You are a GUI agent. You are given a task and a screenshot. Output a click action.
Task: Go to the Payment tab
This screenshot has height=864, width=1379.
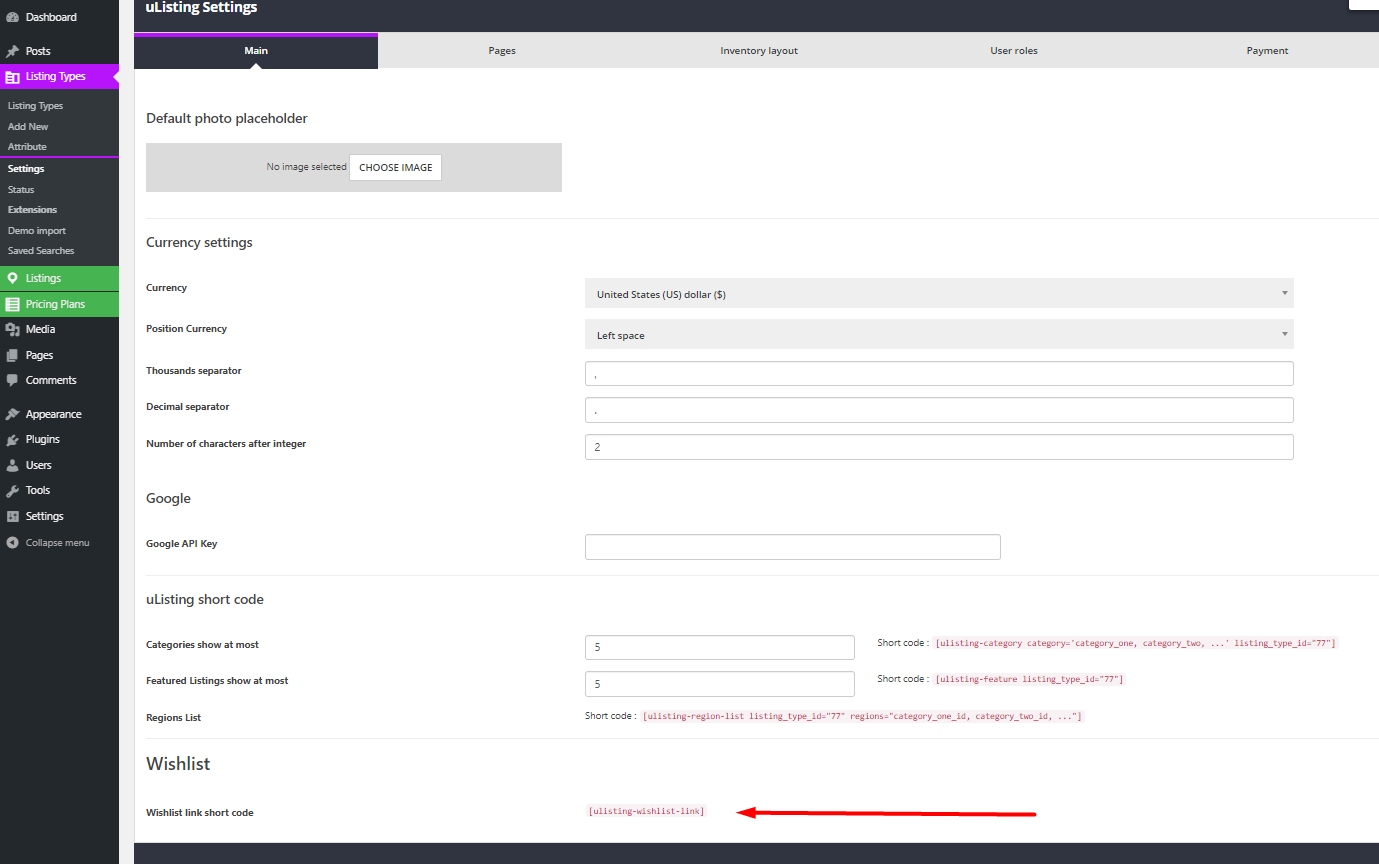point(1267,51)
